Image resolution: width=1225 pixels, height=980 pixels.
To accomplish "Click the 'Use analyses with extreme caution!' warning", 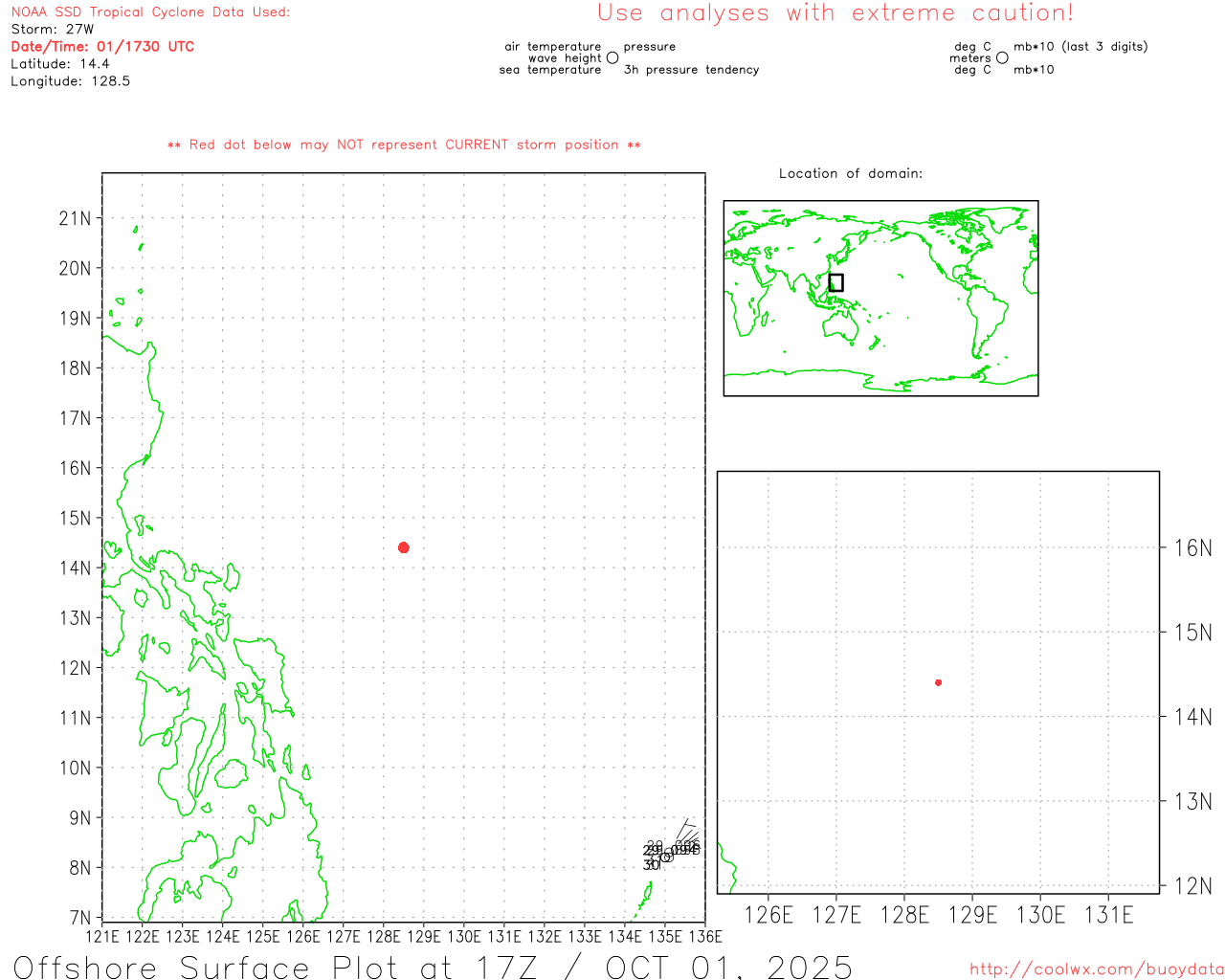I will pyautogui.click(x=835, y=13).
